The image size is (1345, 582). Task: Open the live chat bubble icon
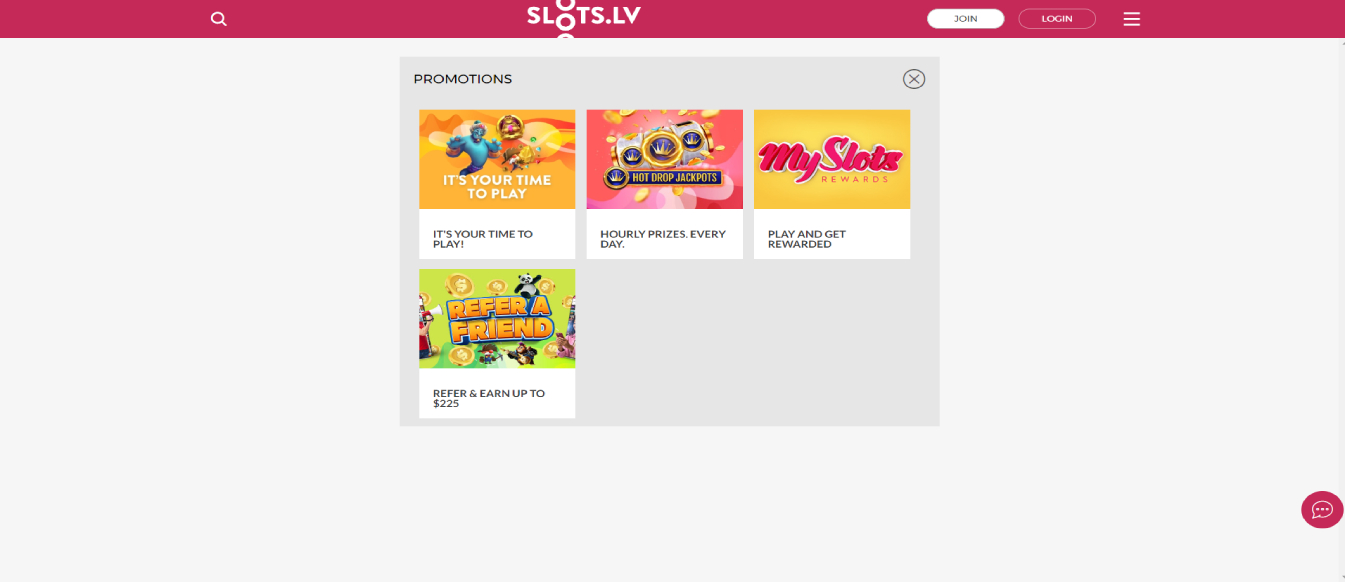tap(1322, 510)
